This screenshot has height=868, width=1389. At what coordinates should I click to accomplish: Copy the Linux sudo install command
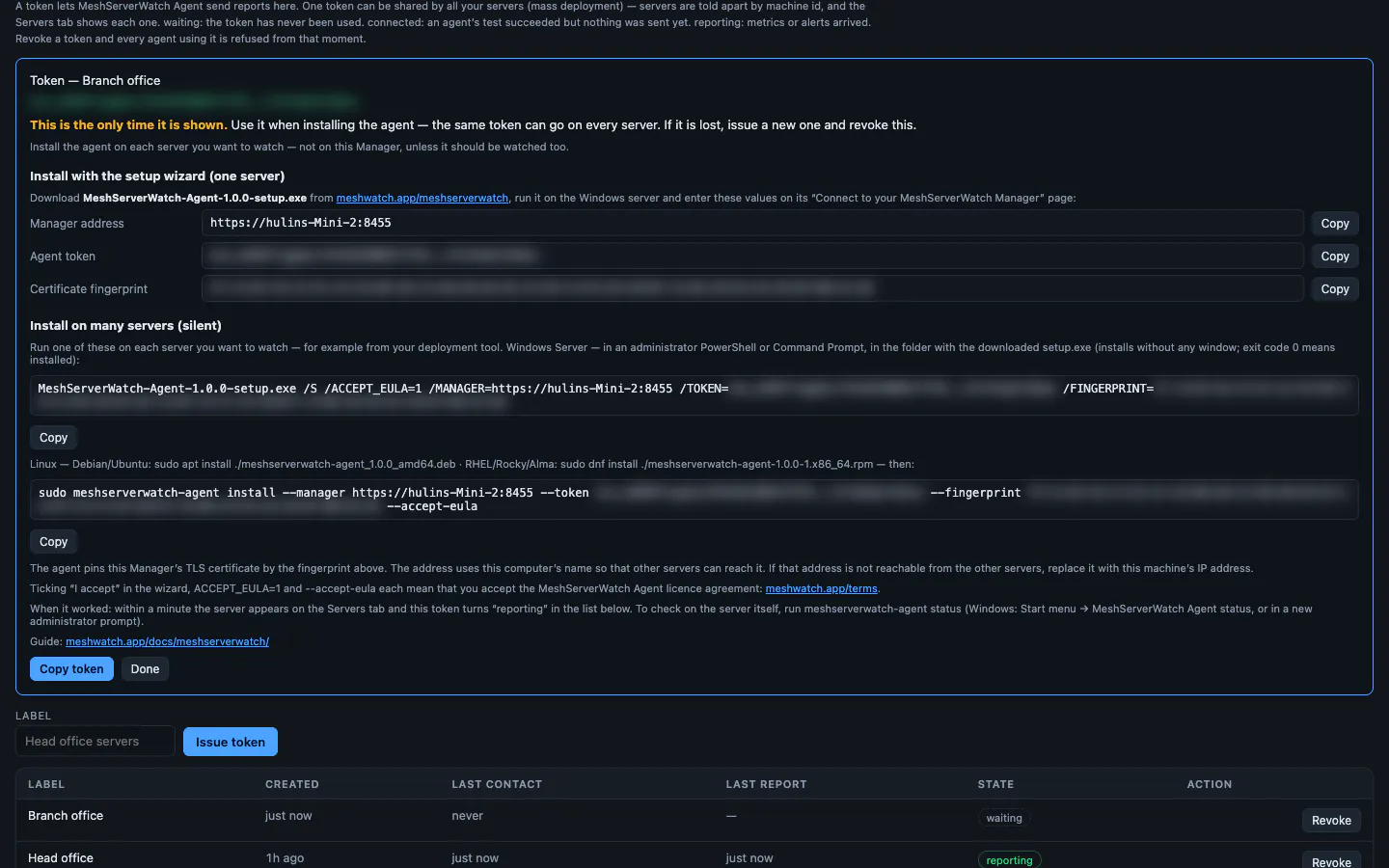pos(53,542)
